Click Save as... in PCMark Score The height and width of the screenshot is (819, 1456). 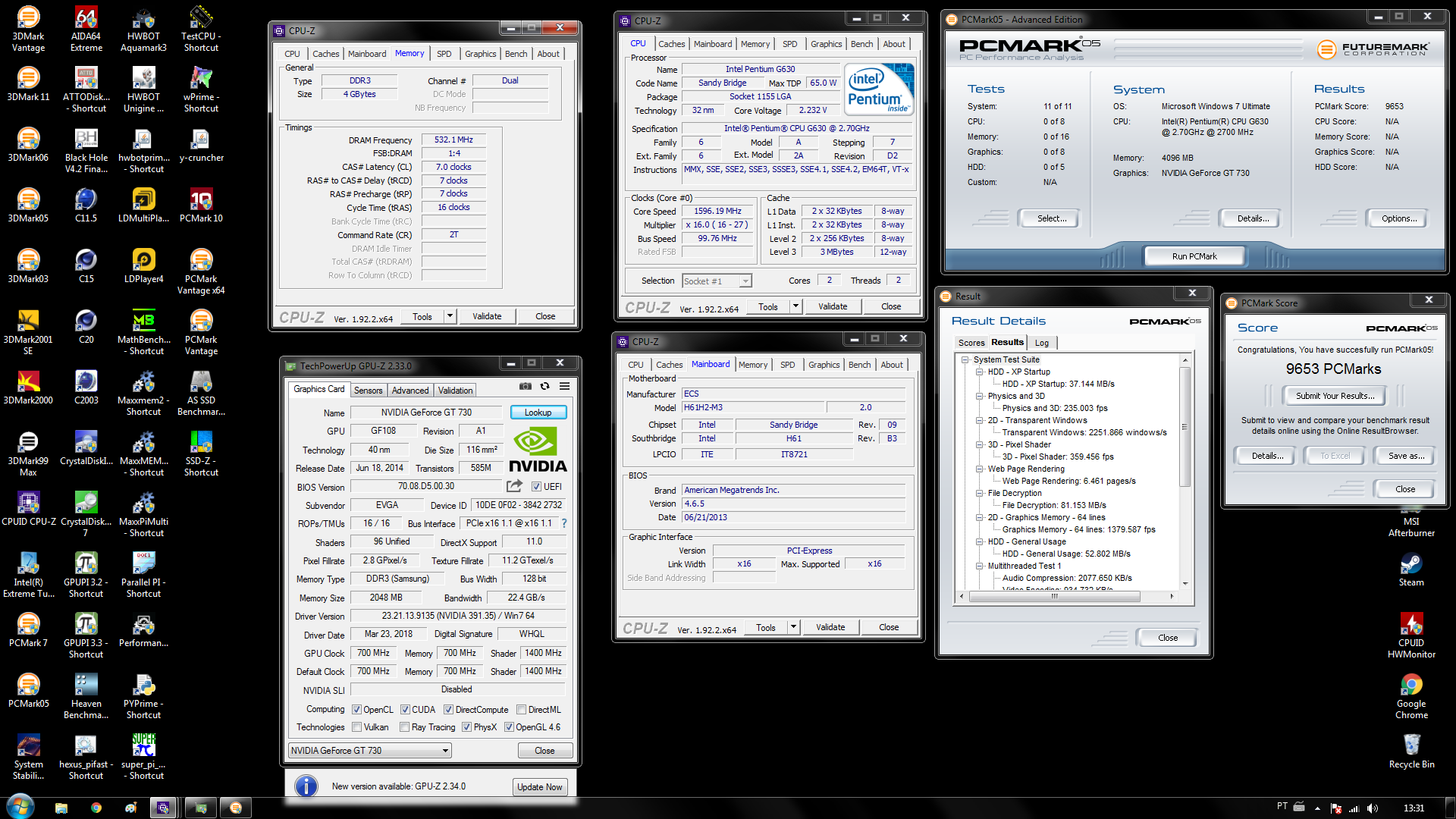pyautogui.click(x=1406, y=456)
